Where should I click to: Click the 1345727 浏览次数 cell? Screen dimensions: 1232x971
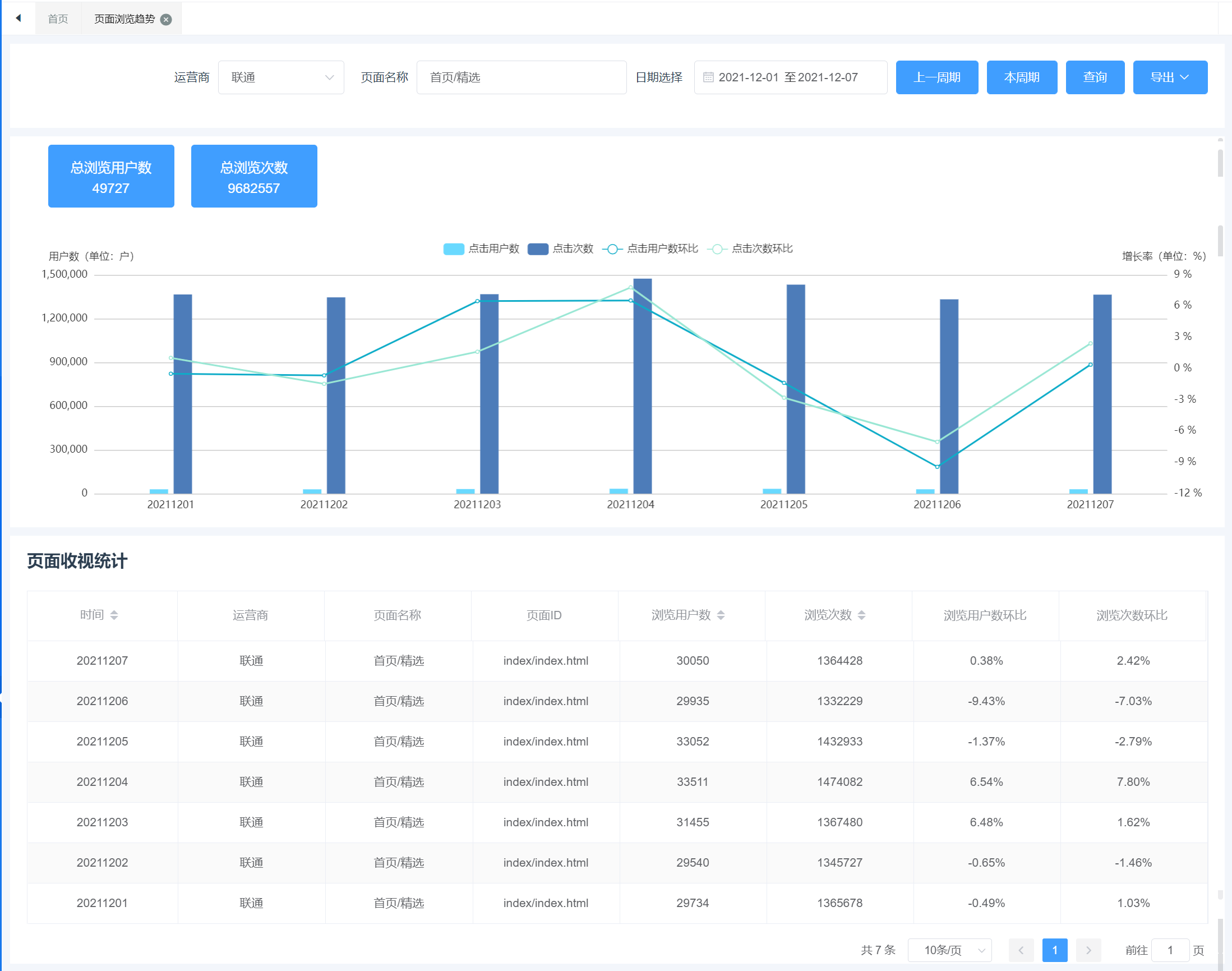[x=840, y=862]
